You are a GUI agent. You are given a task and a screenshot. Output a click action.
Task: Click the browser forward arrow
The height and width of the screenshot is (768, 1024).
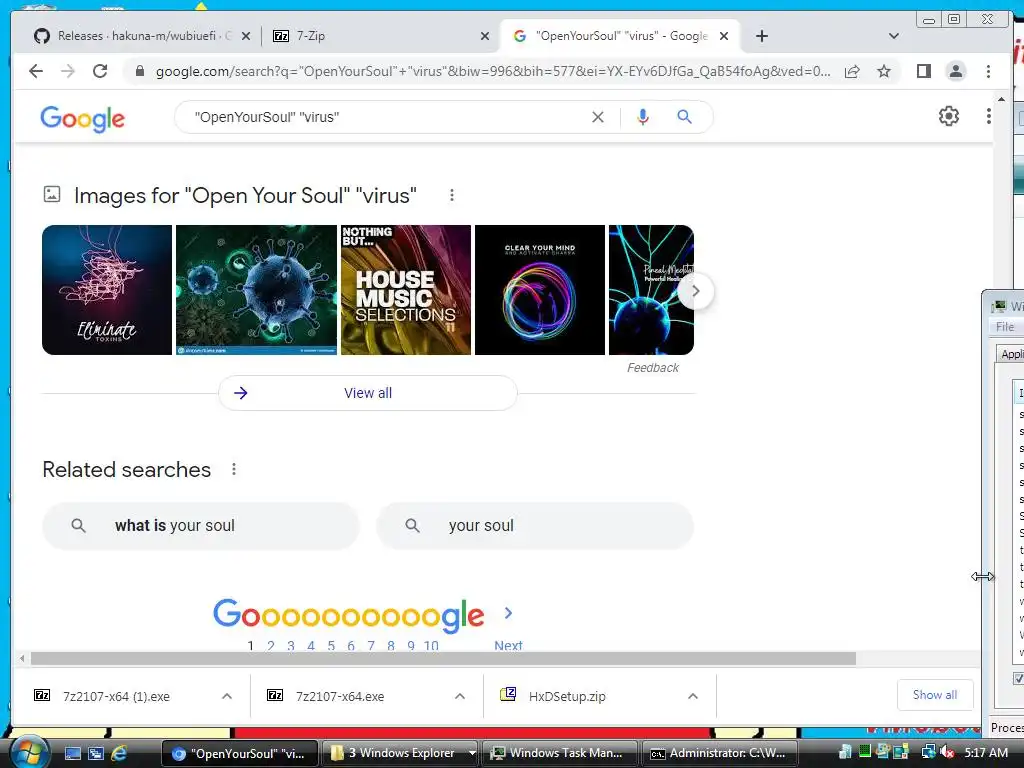tap(68, 71)
